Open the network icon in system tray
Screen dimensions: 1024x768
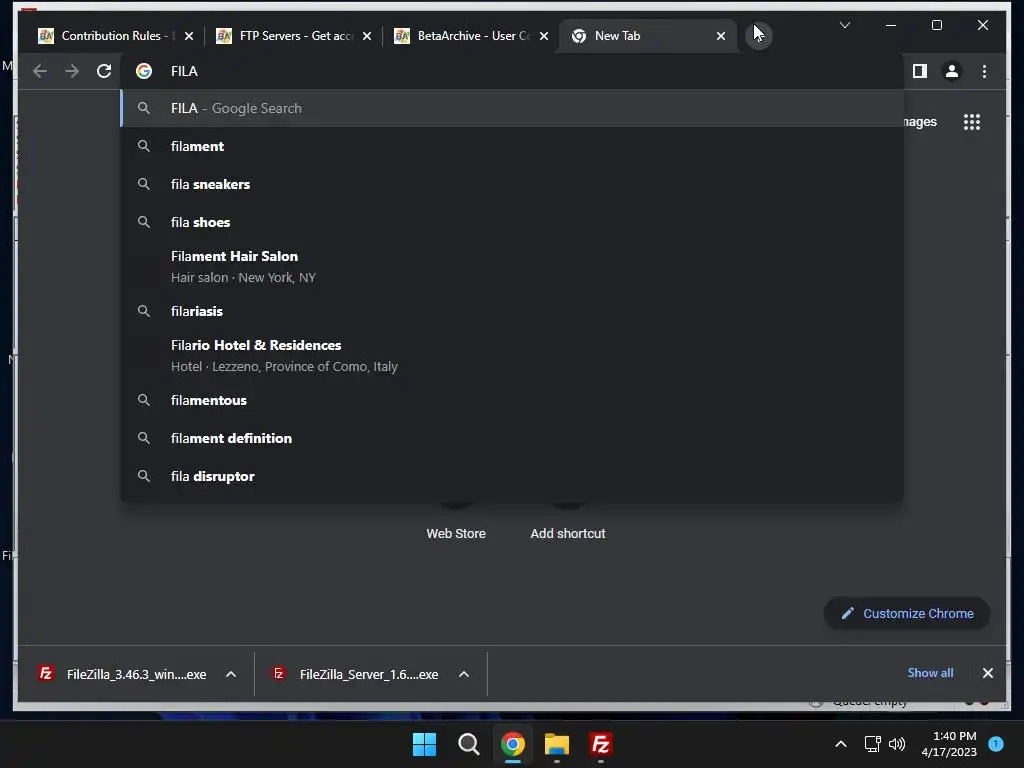[872, 744]
